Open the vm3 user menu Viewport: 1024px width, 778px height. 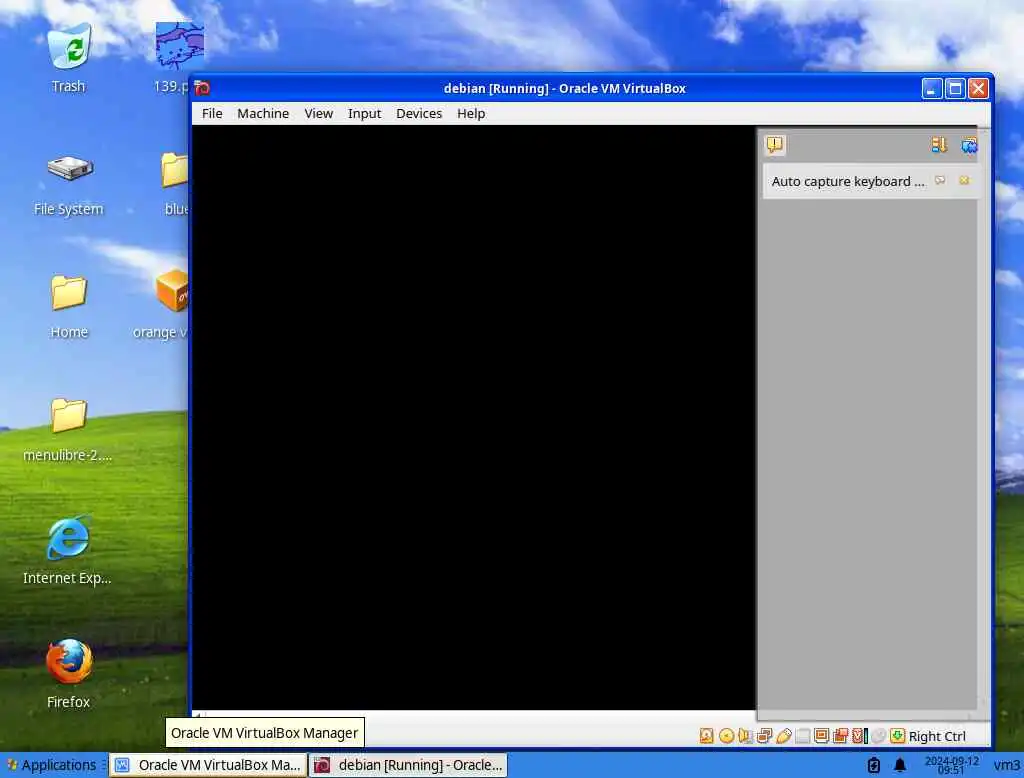(x=1006, y=764)
